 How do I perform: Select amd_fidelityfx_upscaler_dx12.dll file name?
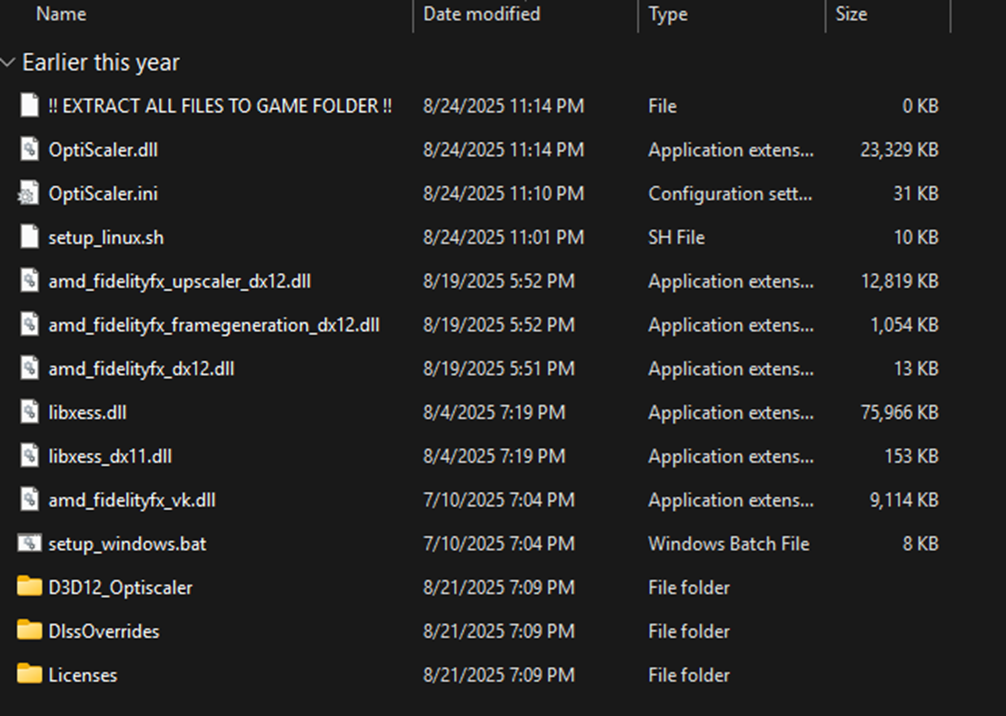(179, 282)
